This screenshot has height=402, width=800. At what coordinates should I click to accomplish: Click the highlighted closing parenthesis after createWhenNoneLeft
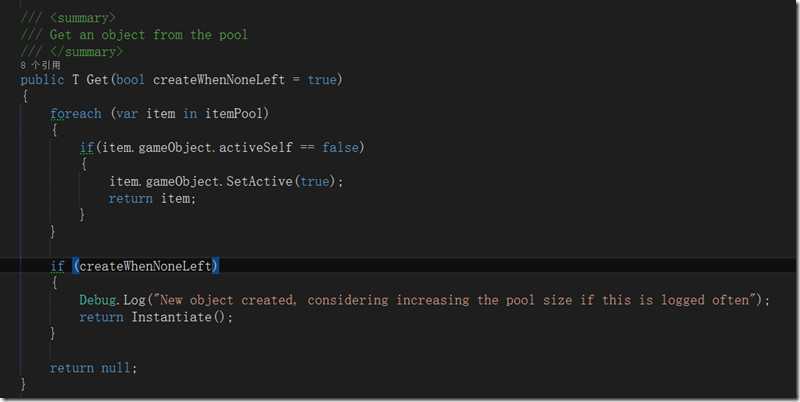(215, 266)
